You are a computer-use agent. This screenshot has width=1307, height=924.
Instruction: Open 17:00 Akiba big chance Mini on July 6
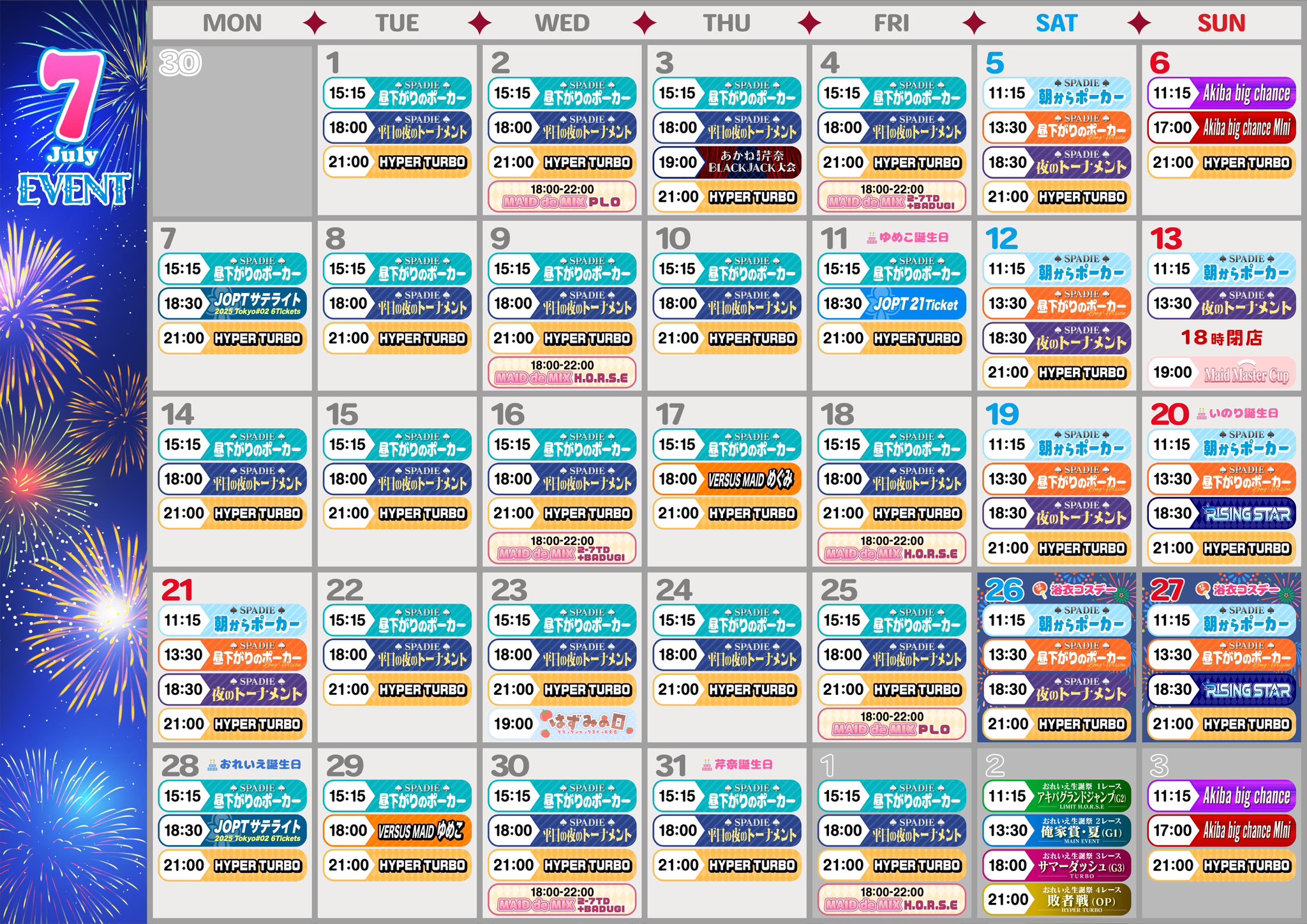[1221, 128]
